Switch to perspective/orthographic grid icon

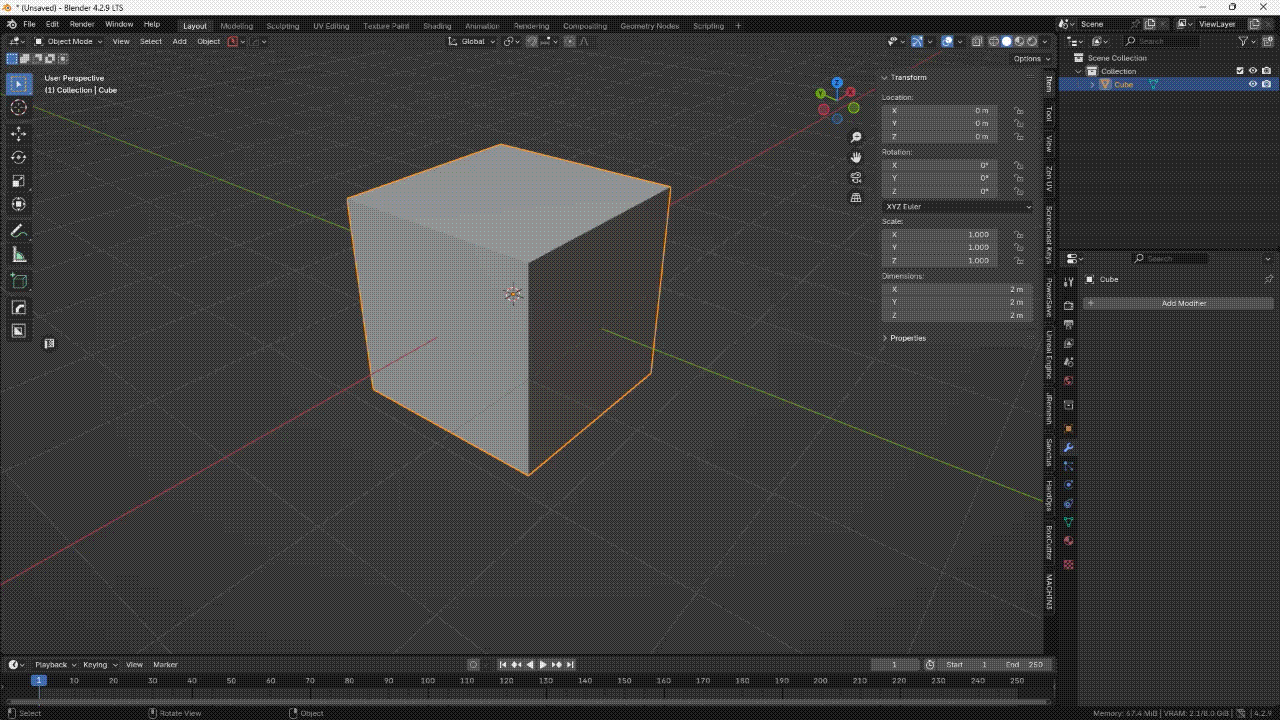(856, 198)
